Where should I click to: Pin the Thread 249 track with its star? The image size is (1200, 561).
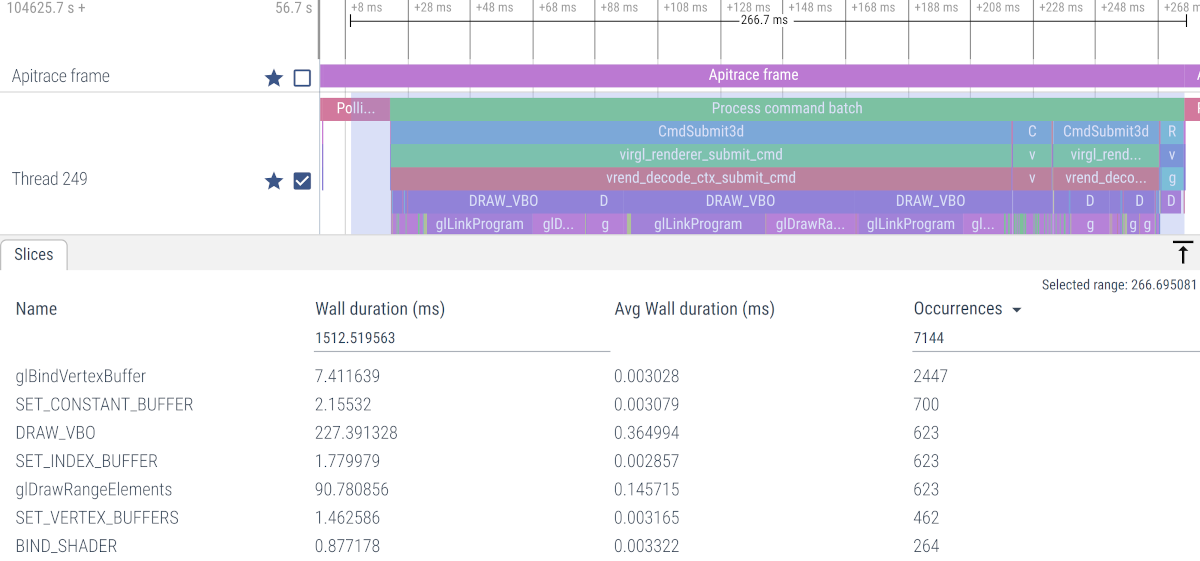point(274,181)
